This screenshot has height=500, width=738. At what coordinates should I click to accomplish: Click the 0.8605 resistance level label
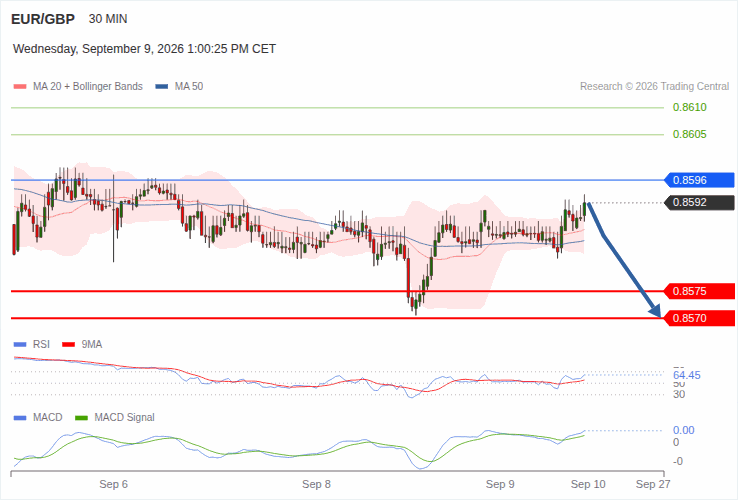point(690,134)
